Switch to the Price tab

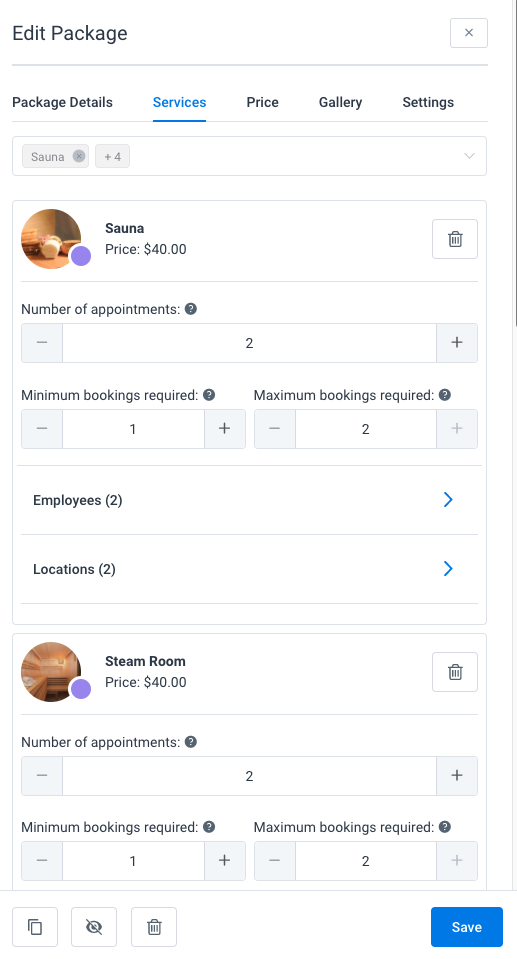point(262,102)
